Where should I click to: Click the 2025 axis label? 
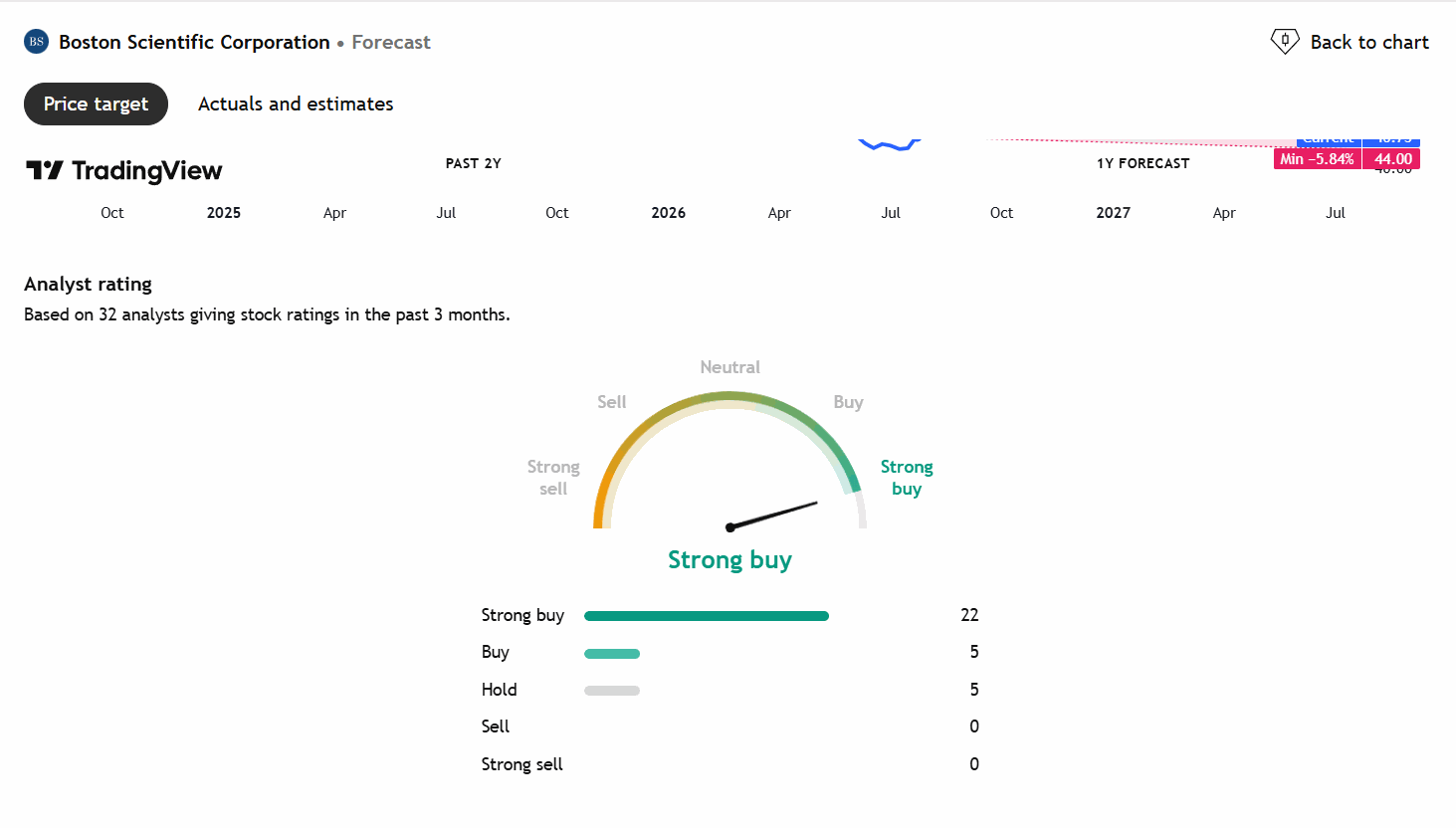(x=224, y=213)
